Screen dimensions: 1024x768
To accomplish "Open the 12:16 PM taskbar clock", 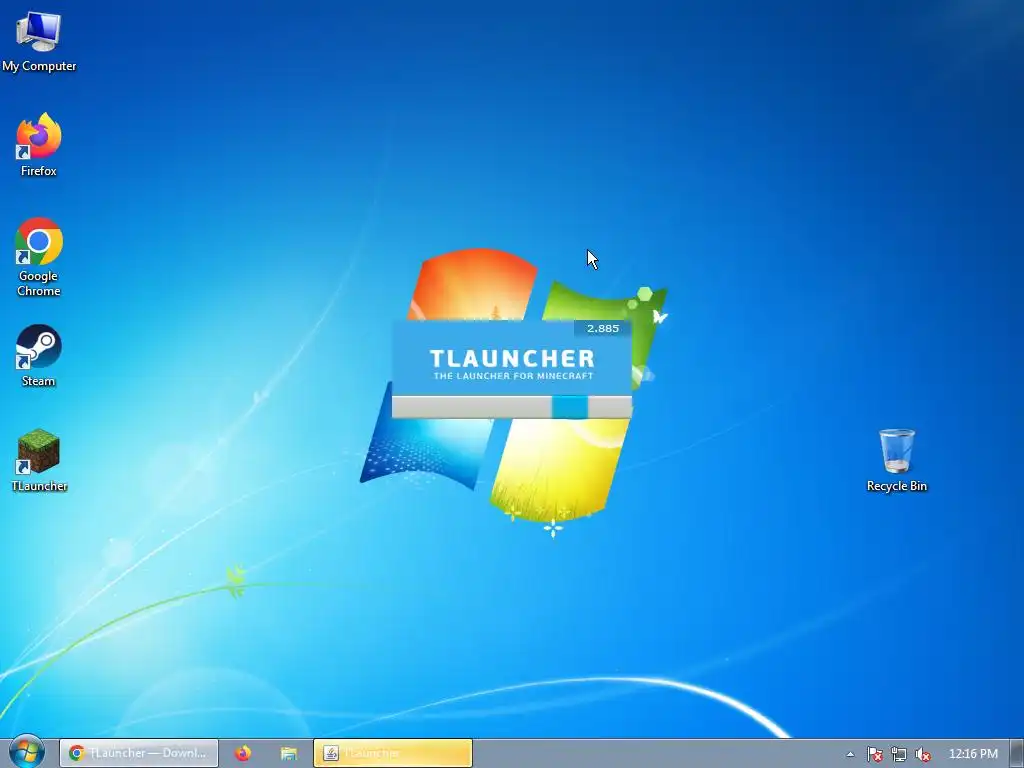I will click(x=973, y=754).
